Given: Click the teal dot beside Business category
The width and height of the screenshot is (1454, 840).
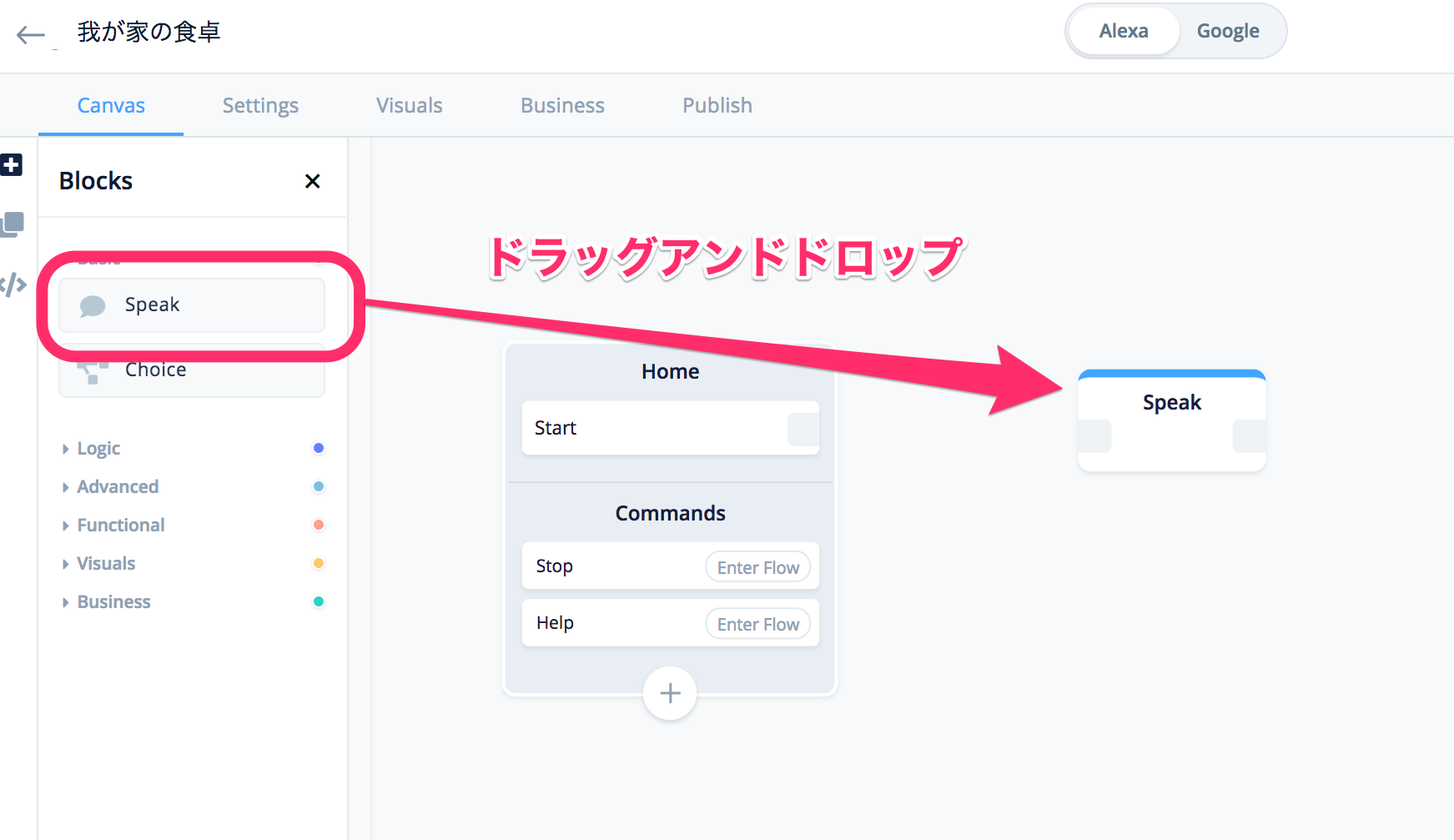Looking at the screenshot, I should (x=318, y=602).
